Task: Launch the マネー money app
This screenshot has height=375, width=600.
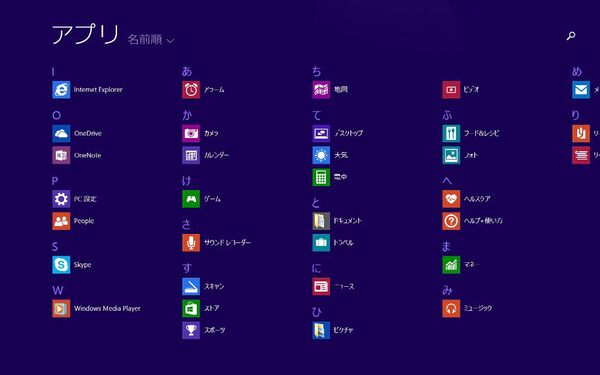Action: 461,264
